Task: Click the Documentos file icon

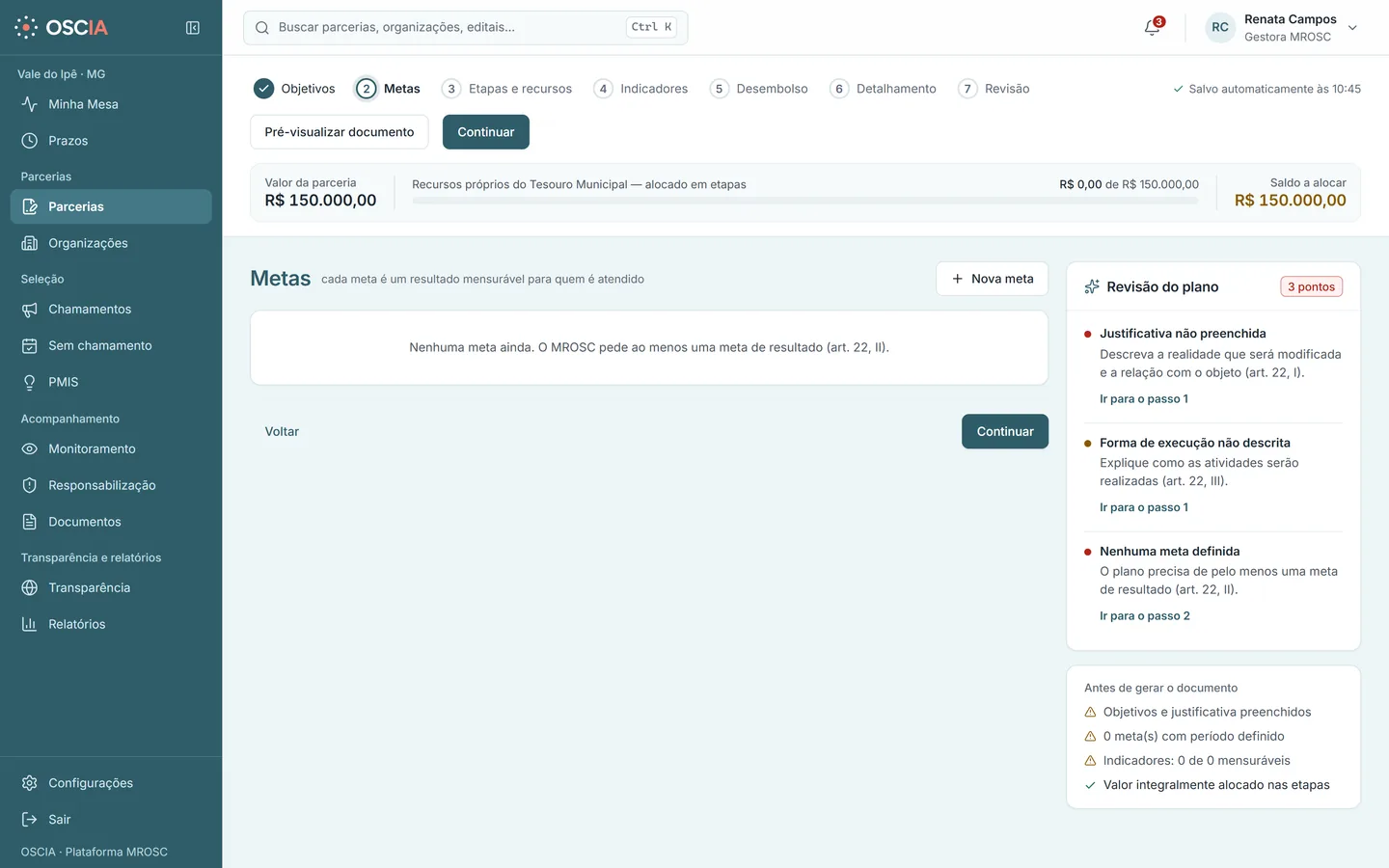Action: click(x=30, y=522)
